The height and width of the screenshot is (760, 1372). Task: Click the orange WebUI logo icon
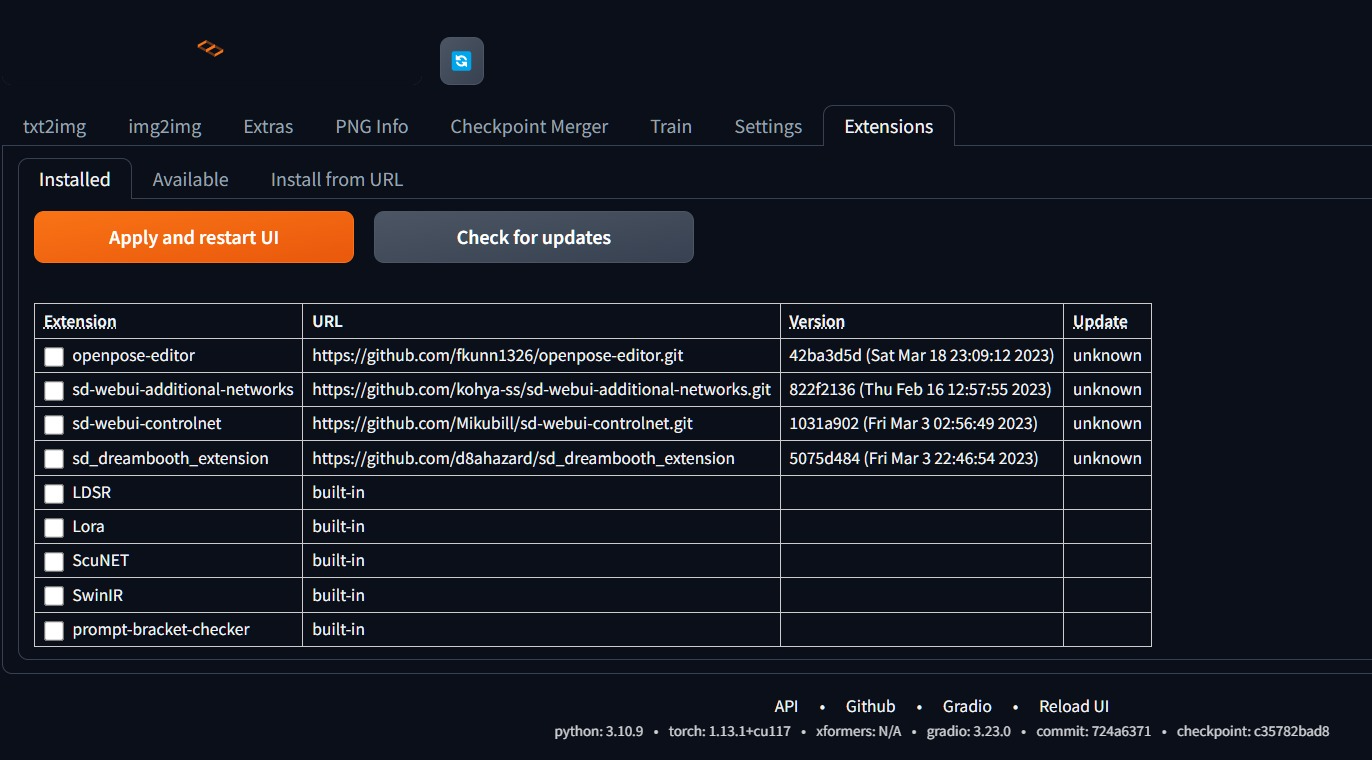coord(209,47)
